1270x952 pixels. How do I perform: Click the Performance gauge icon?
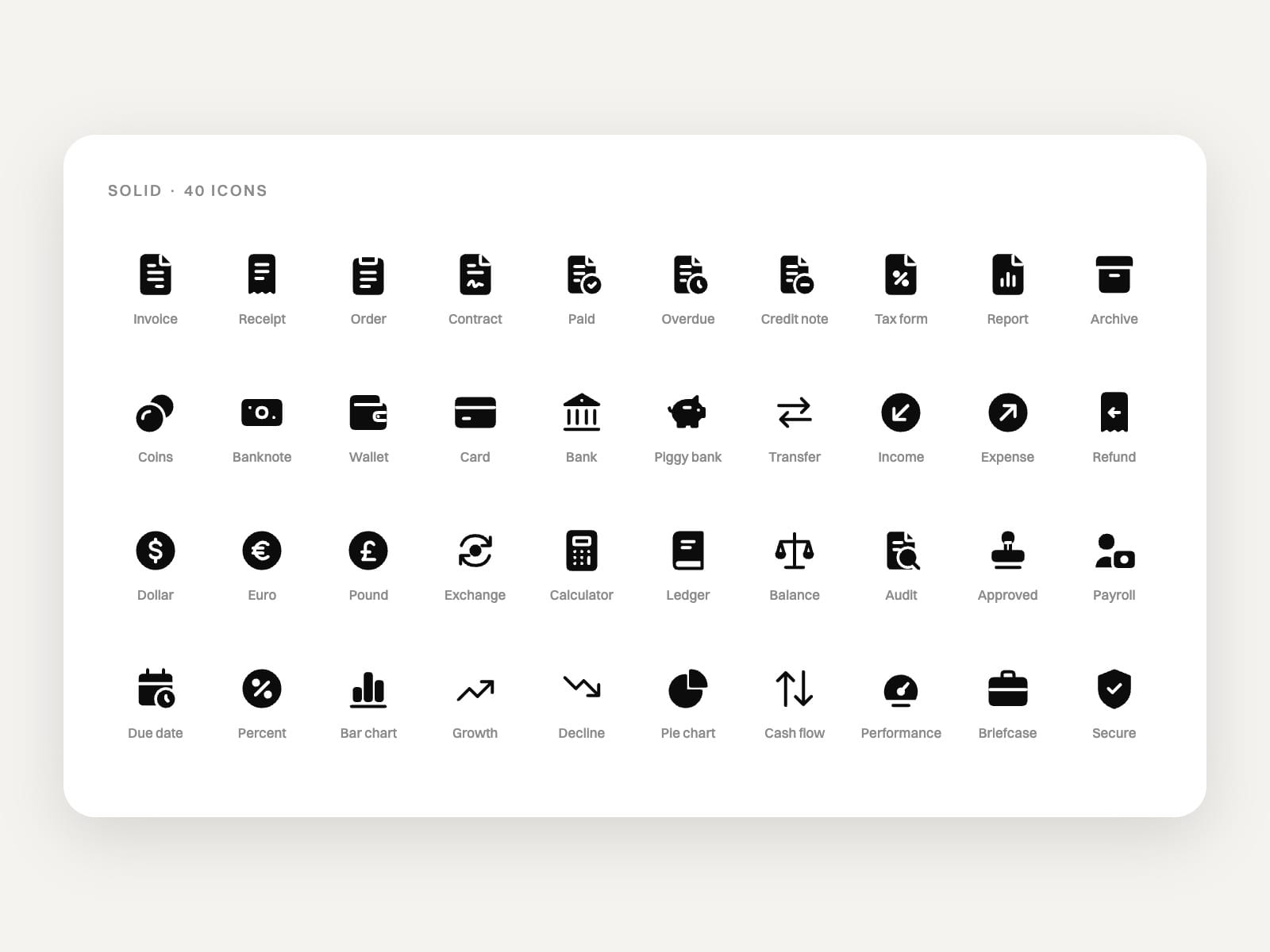point(901,690)
